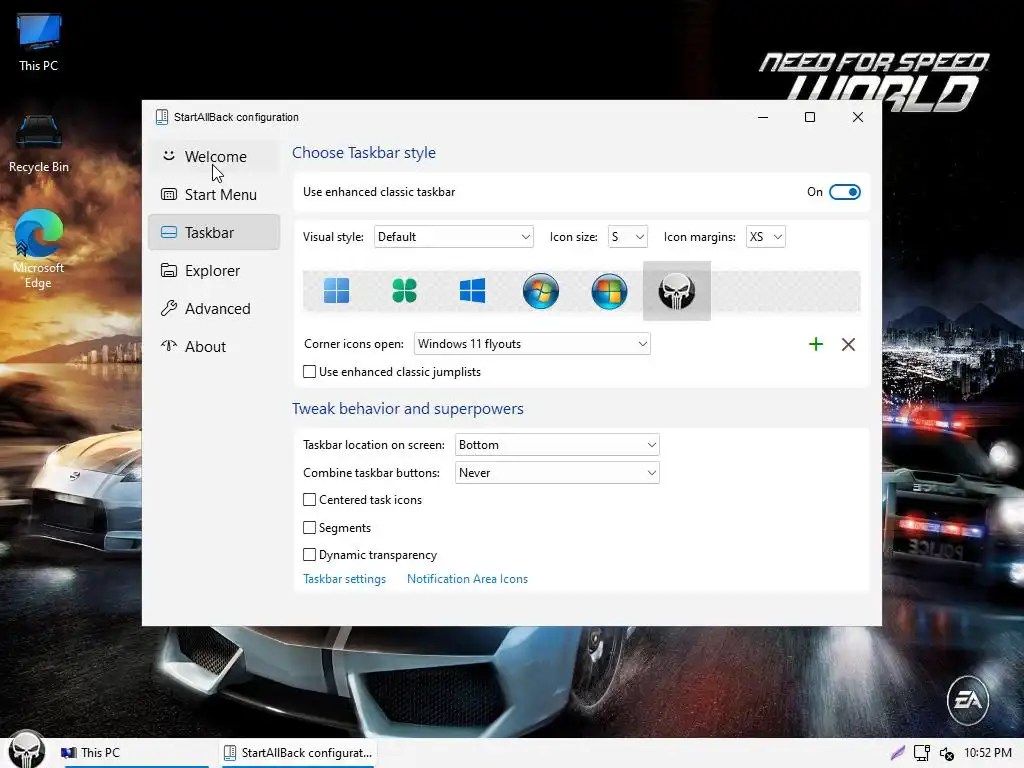Turn on Dynamic transparency checkbox
The height and width of the screenshot is (768, 1024).
(310, 554)
